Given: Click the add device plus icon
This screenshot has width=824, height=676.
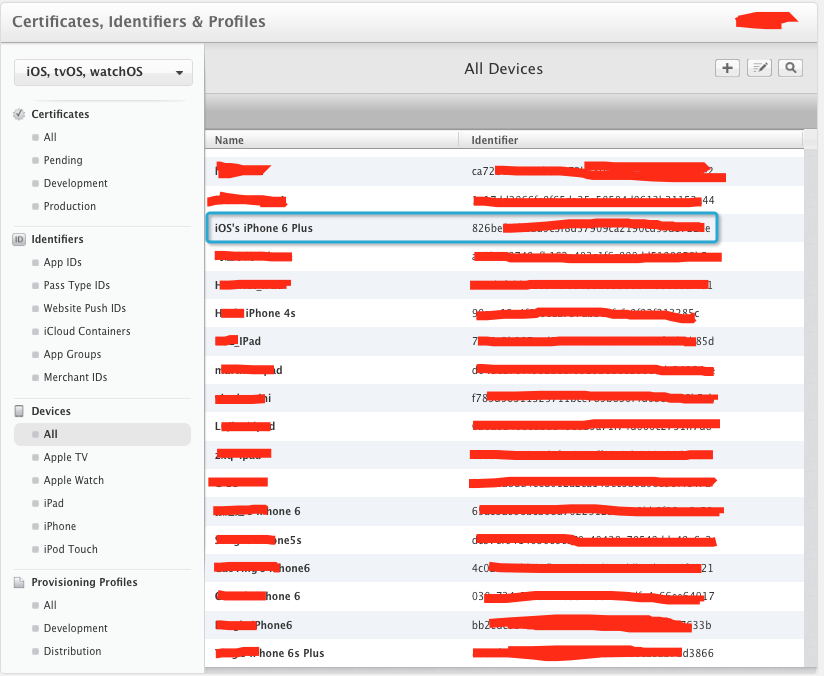Looking at the screenshot, I should (727, 68).
